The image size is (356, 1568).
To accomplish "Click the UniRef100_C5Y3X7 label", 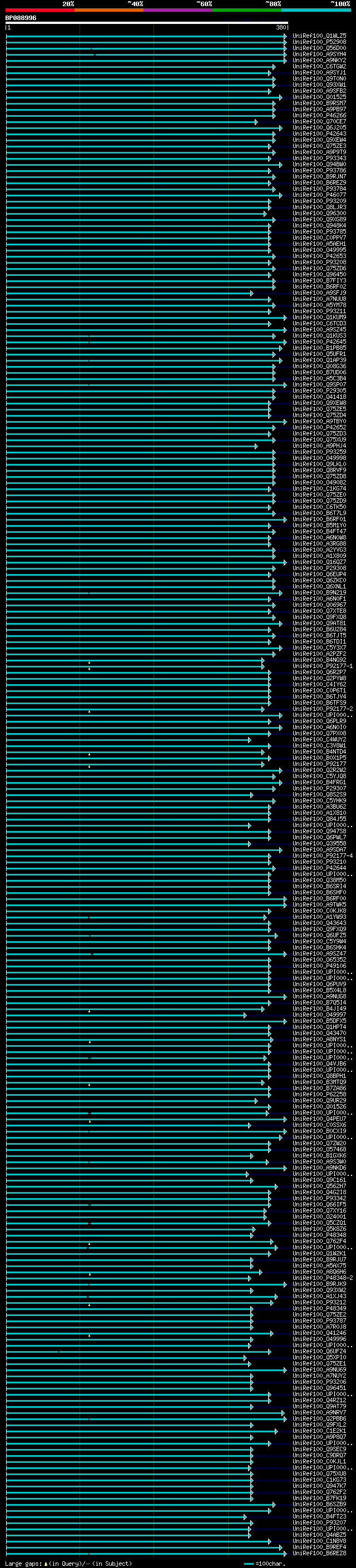I will pyautogui.click(x=319, y=648).
